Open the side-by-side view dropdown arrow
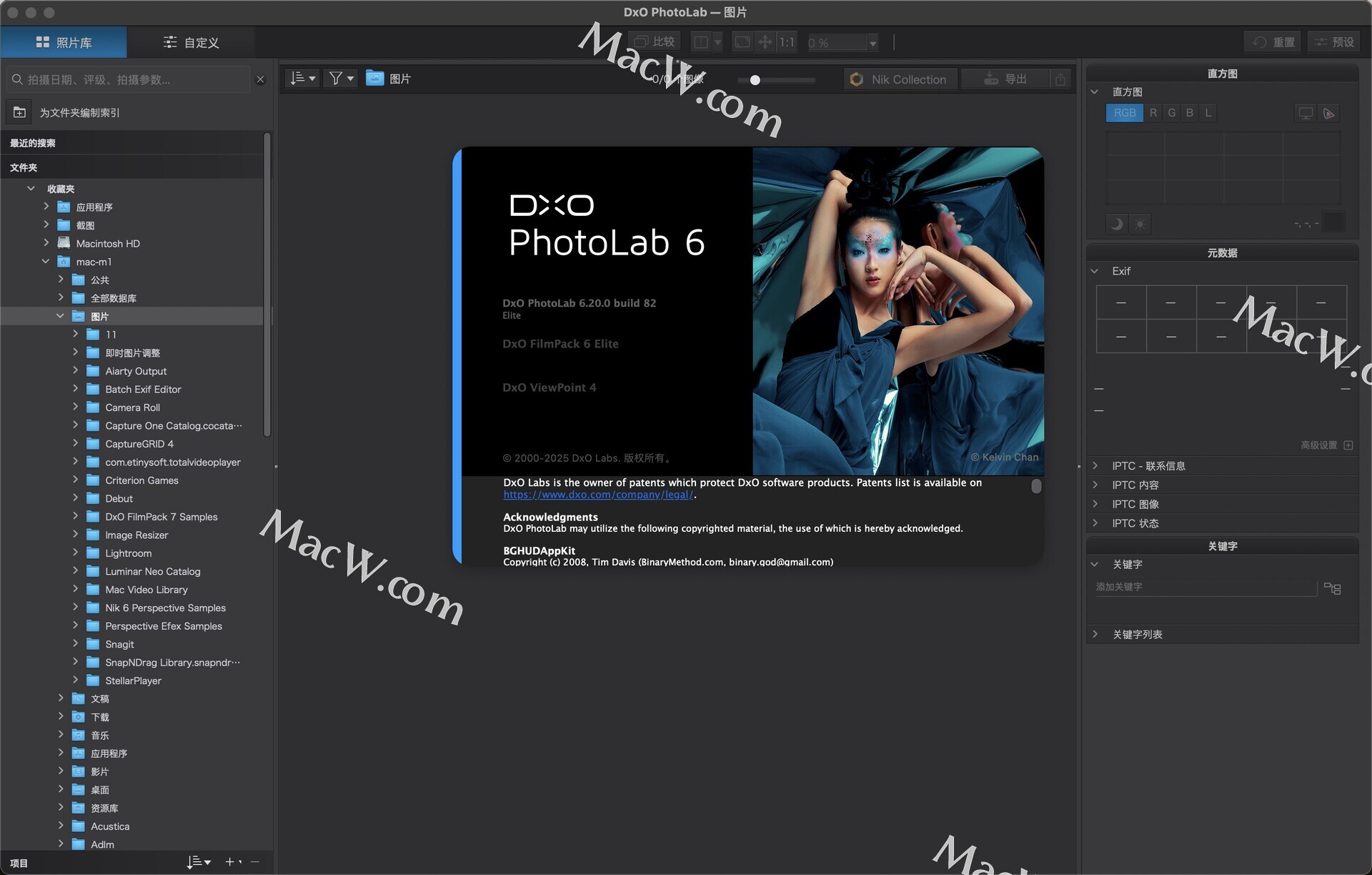1372x875 pixels. click(x=717, y=42)
